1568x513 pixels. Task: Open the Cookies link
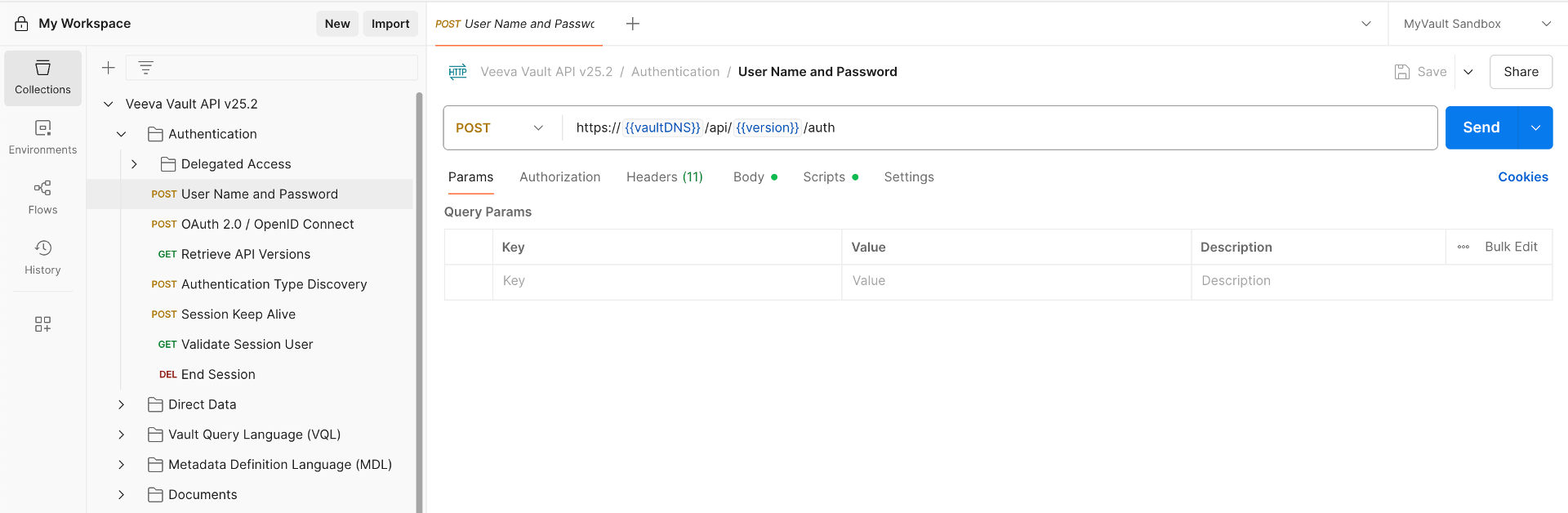1522,177
